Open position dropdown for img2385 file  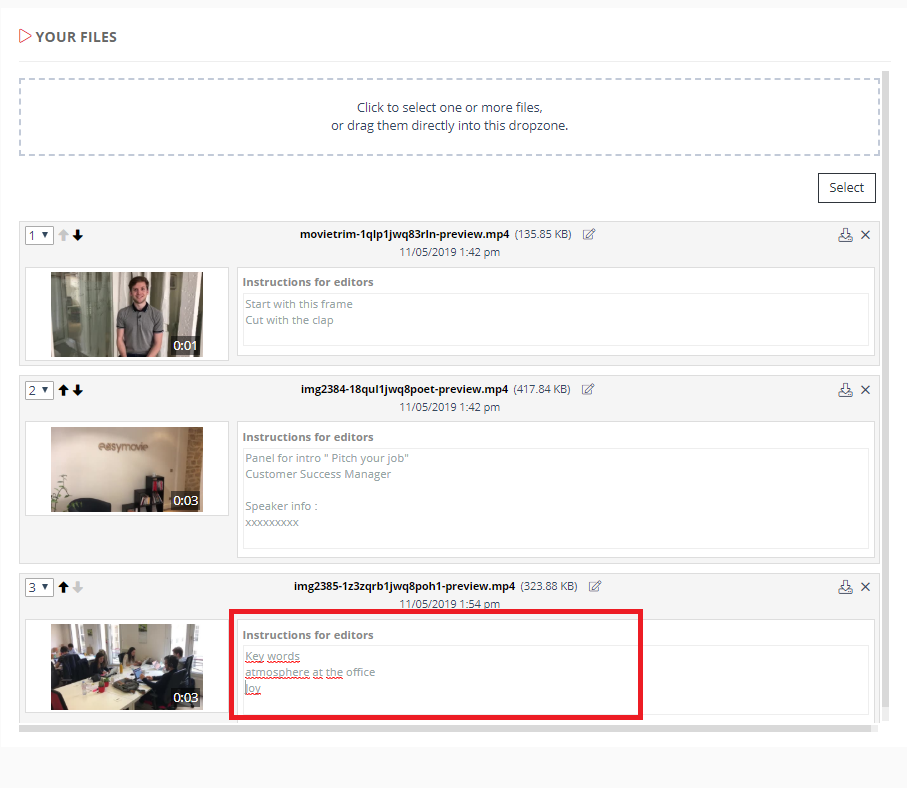39,587
